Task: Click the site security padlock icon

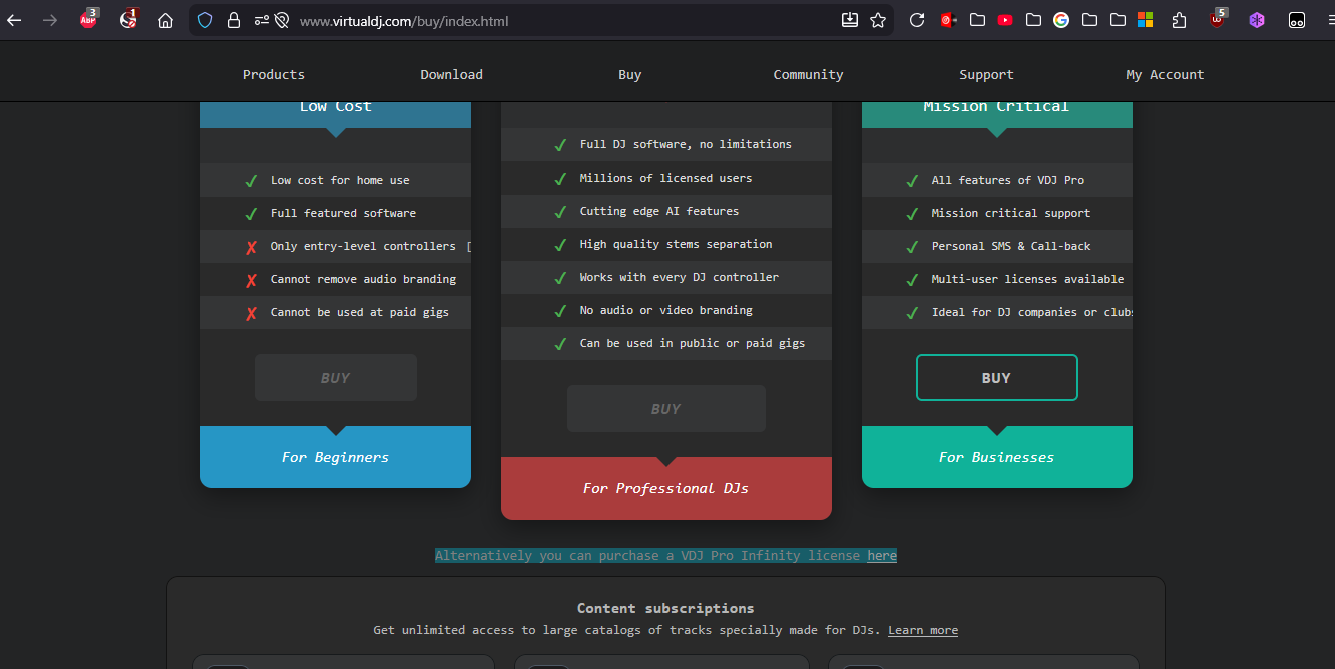Action: tap(233, 20)
